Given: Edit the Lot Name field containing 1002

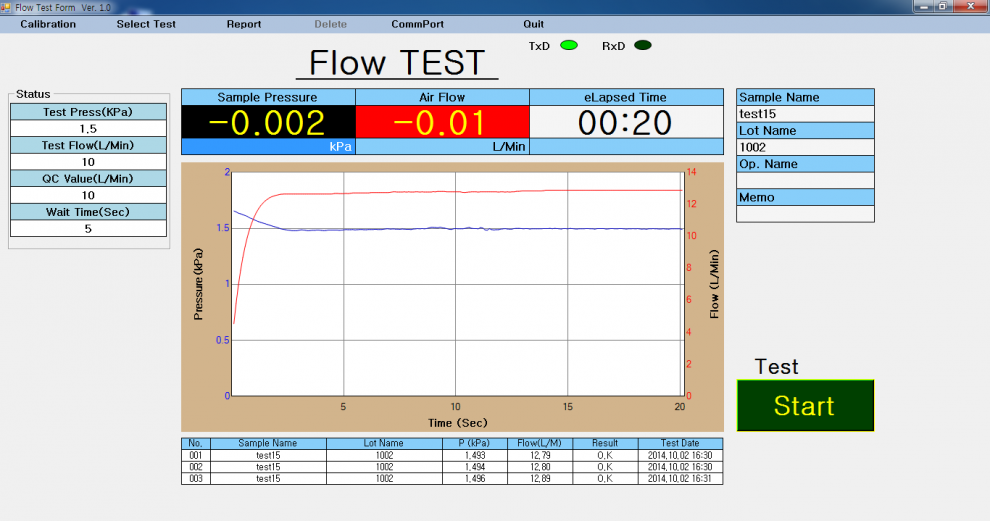Looking at the screenshot, I should click(805, 147).
